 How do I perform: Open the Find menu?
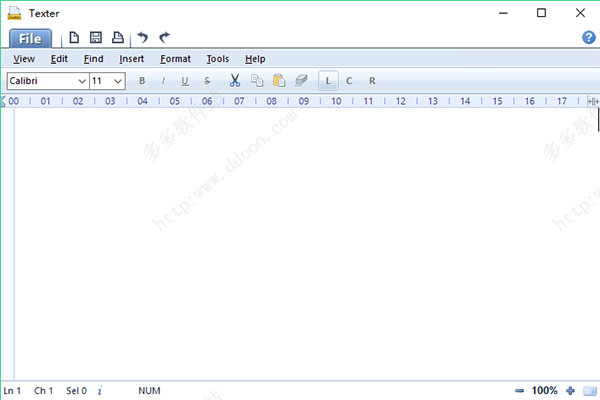click(94, 59)
